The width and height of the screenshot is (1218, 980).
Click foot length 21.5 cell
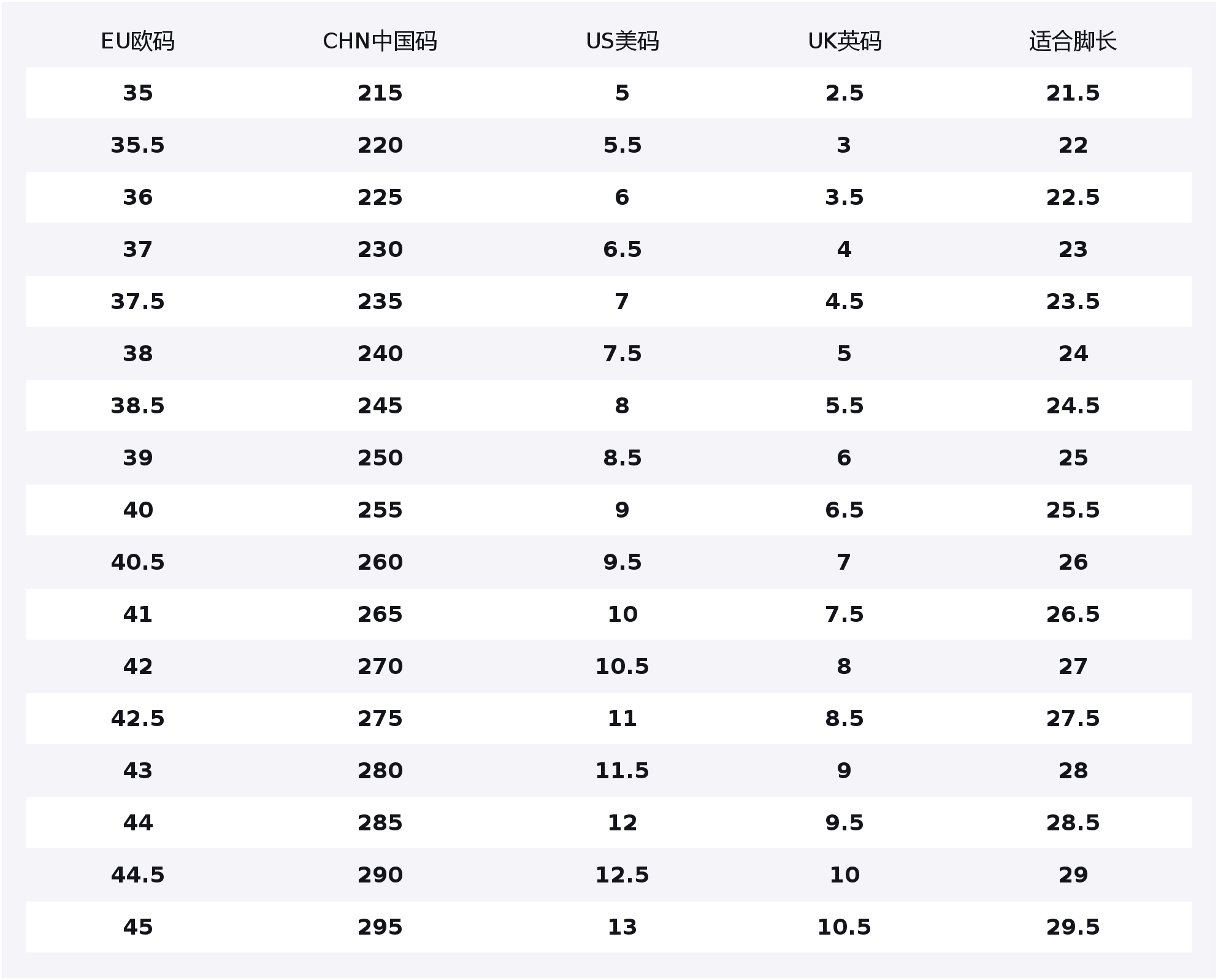pos(1073,93)
